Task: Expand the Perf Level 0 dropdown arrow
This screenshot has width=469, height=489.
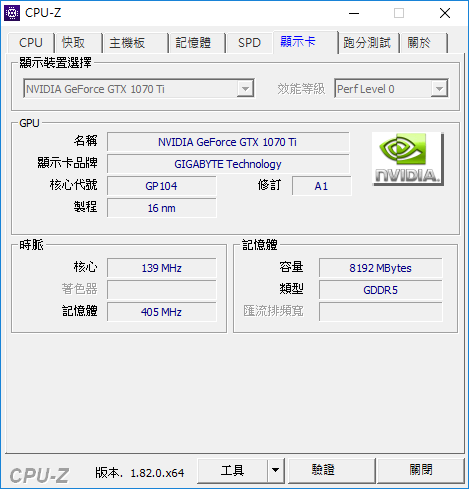Action: click(439, 89)
